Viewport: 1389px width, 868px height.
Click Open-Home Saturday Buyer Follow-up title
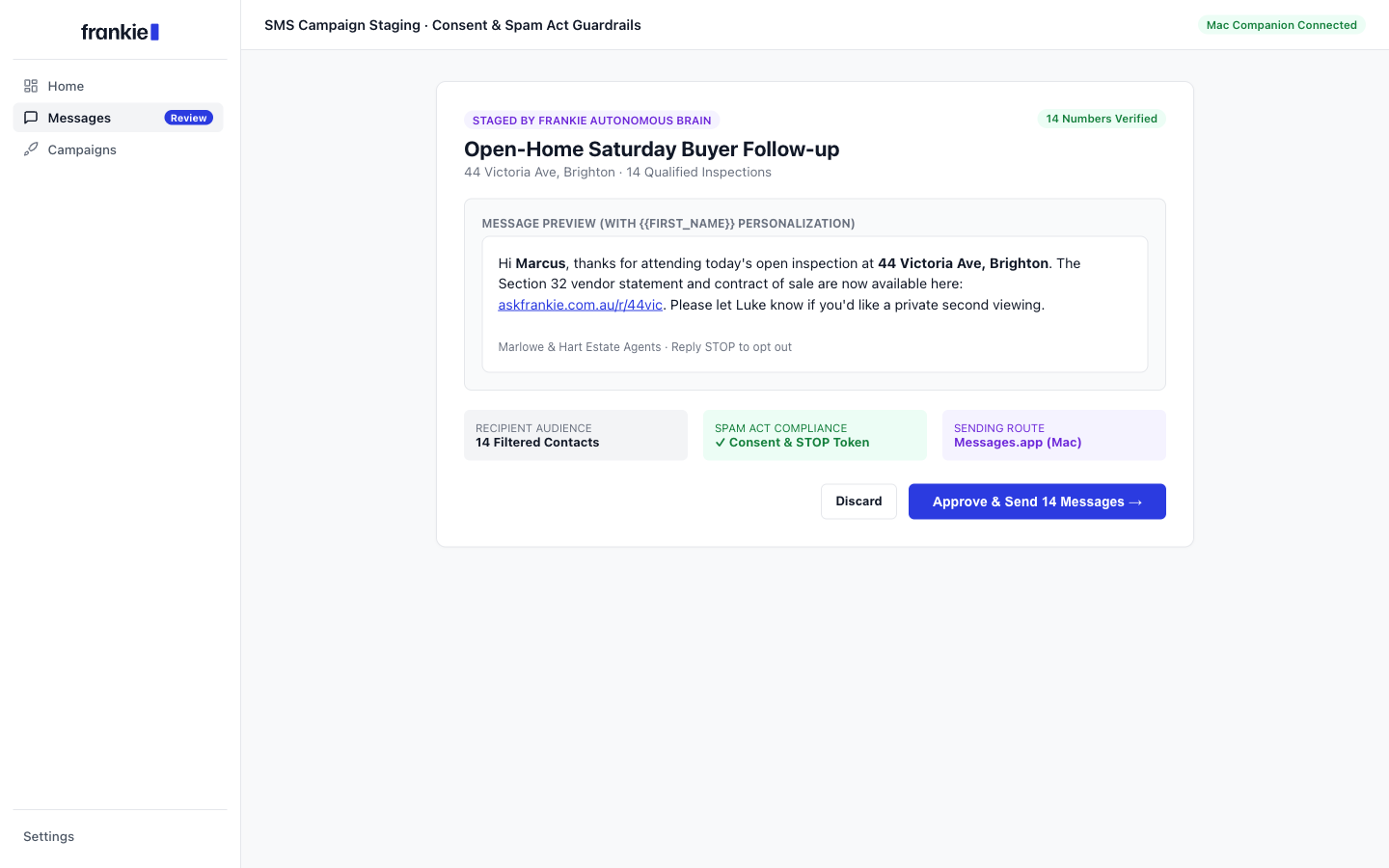651,149
